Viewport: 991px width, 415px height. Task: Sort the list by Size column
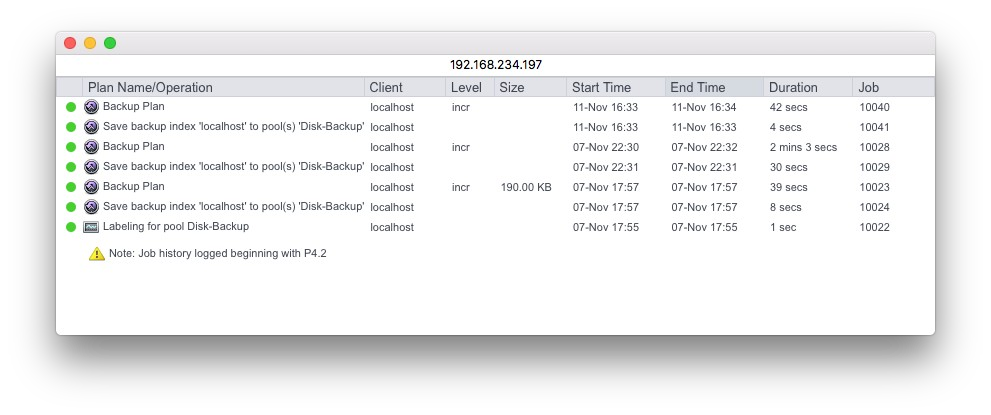point(512,88)
